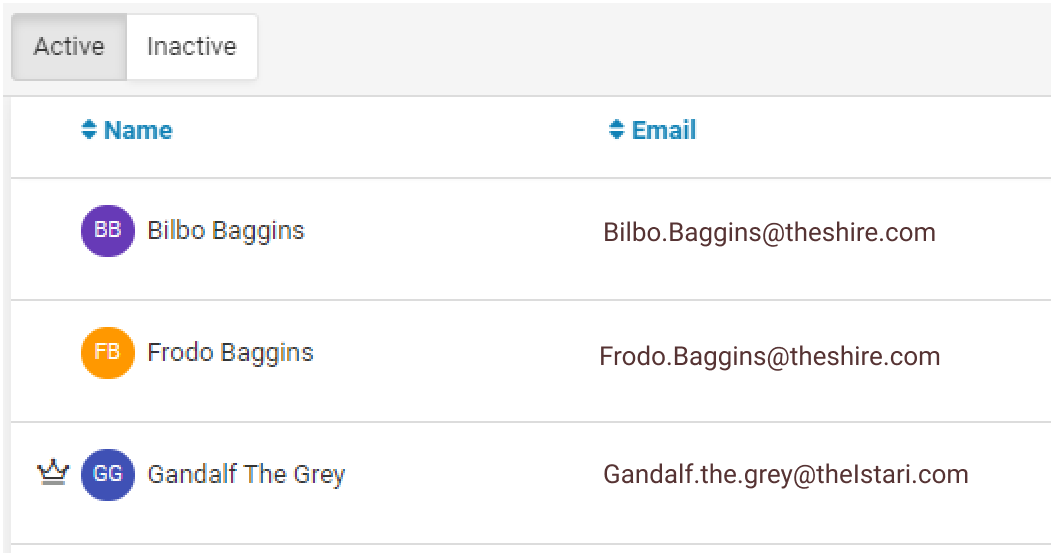1051x553 pixels.
Task: Open the Gandalf The Grey user name
Action: 246,475
